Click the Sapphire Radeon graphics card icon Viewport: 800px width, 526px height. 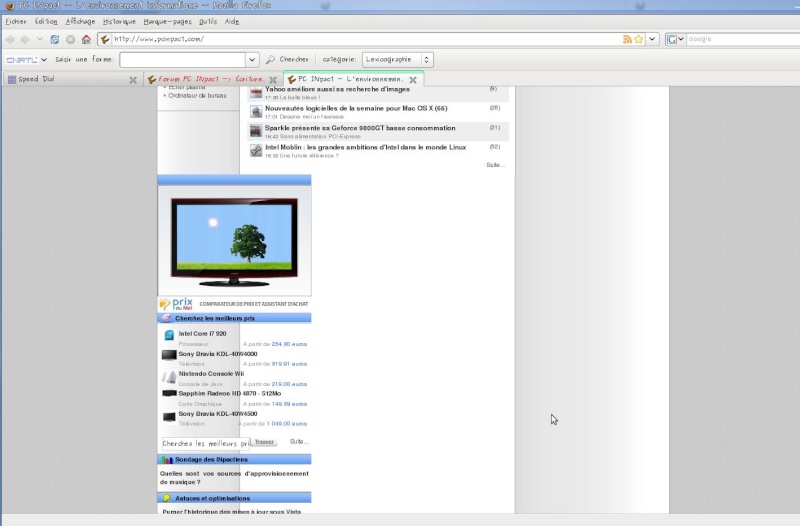[169, 393]
